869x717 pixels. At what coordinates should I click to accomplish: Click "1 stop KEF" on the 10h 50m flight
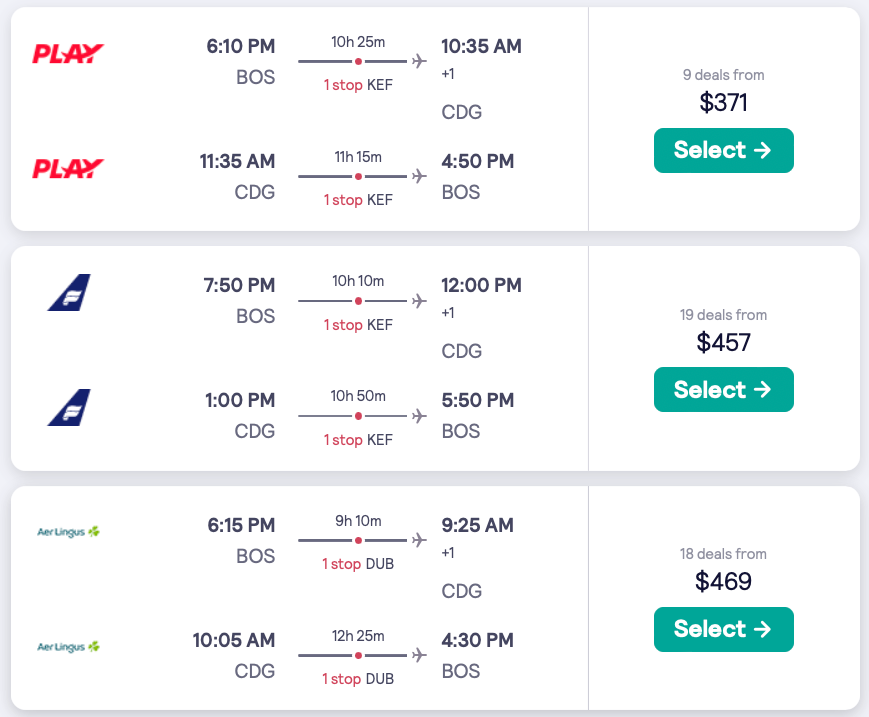tap(358, 440)
